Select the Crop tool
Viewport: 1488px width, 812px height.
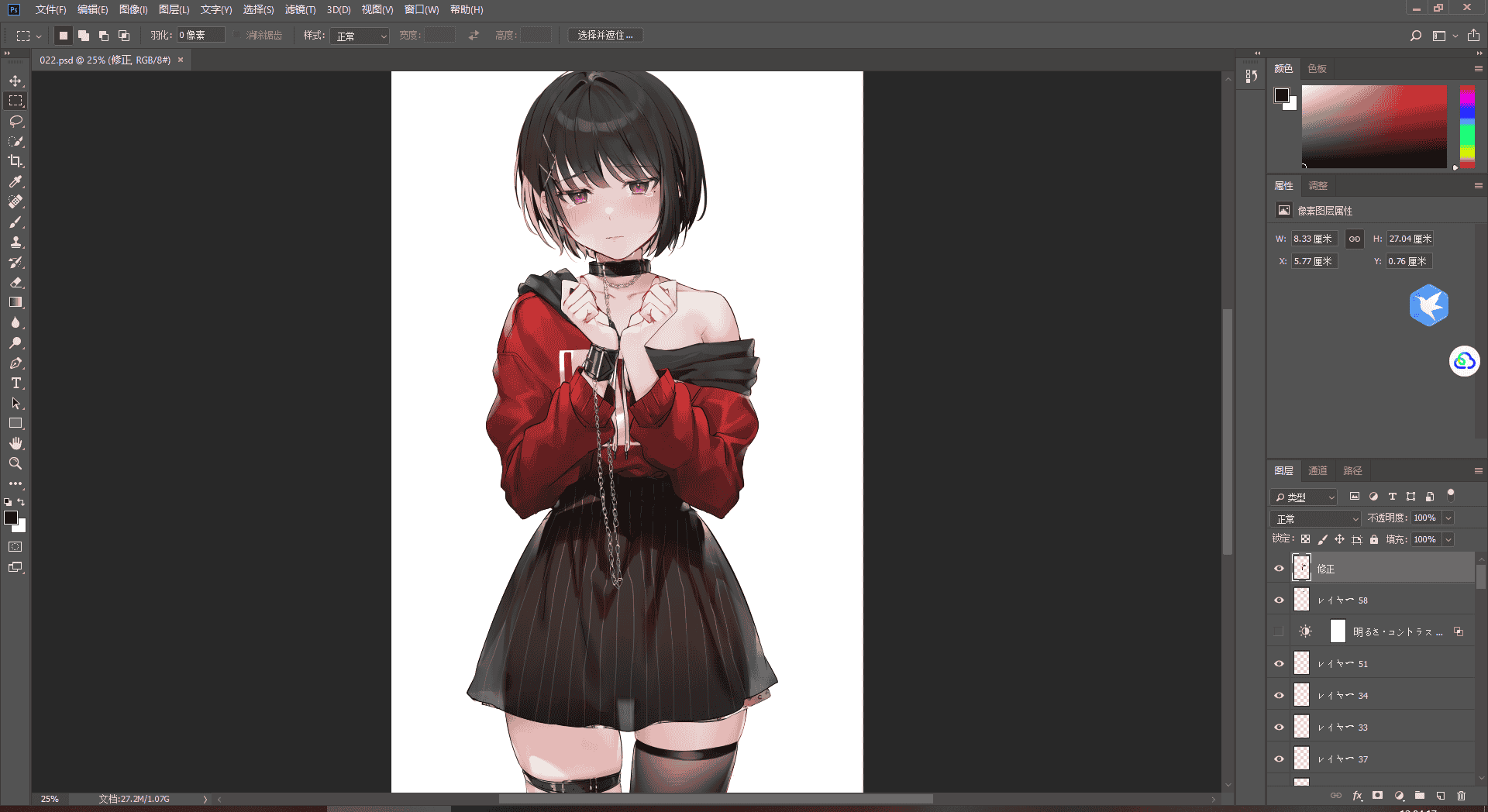[15, 161]
